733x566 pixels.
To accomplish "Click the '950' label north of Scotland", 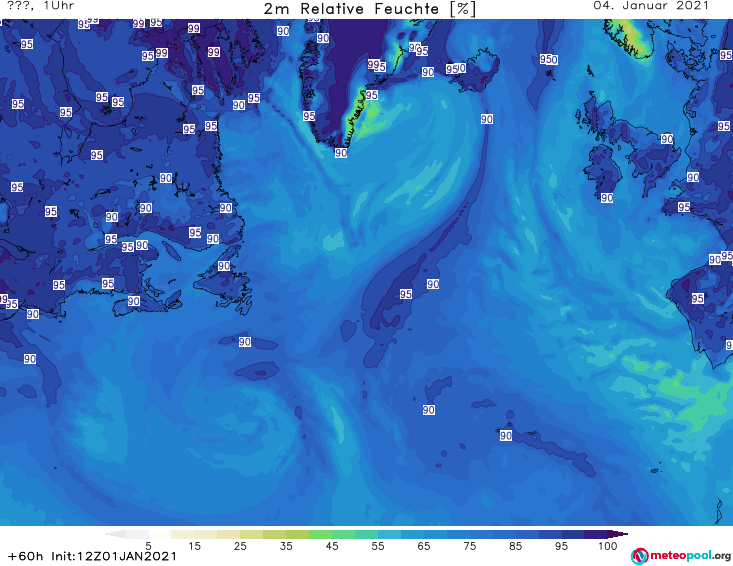I will (549, 59).
